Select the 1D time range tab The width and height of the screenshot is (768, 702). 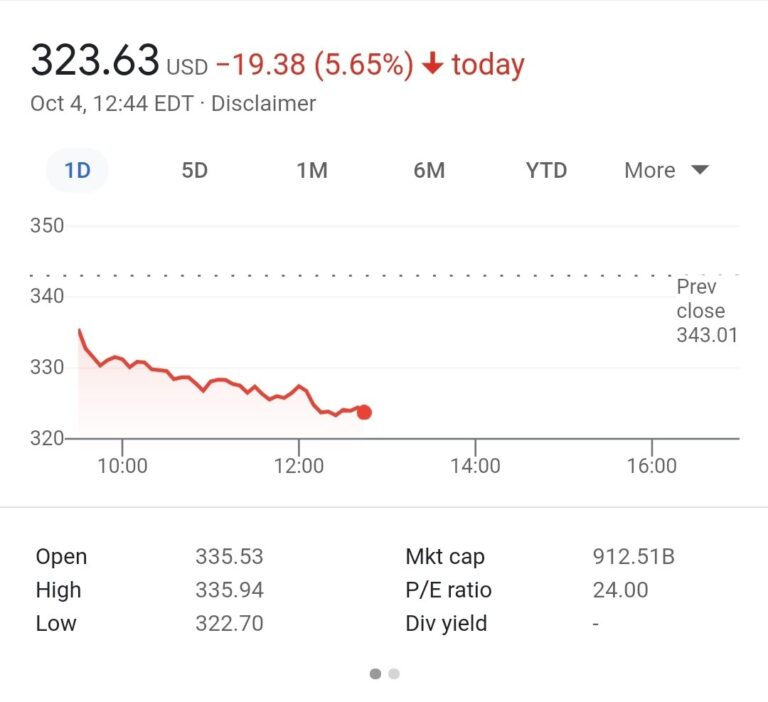click(77, 170)
